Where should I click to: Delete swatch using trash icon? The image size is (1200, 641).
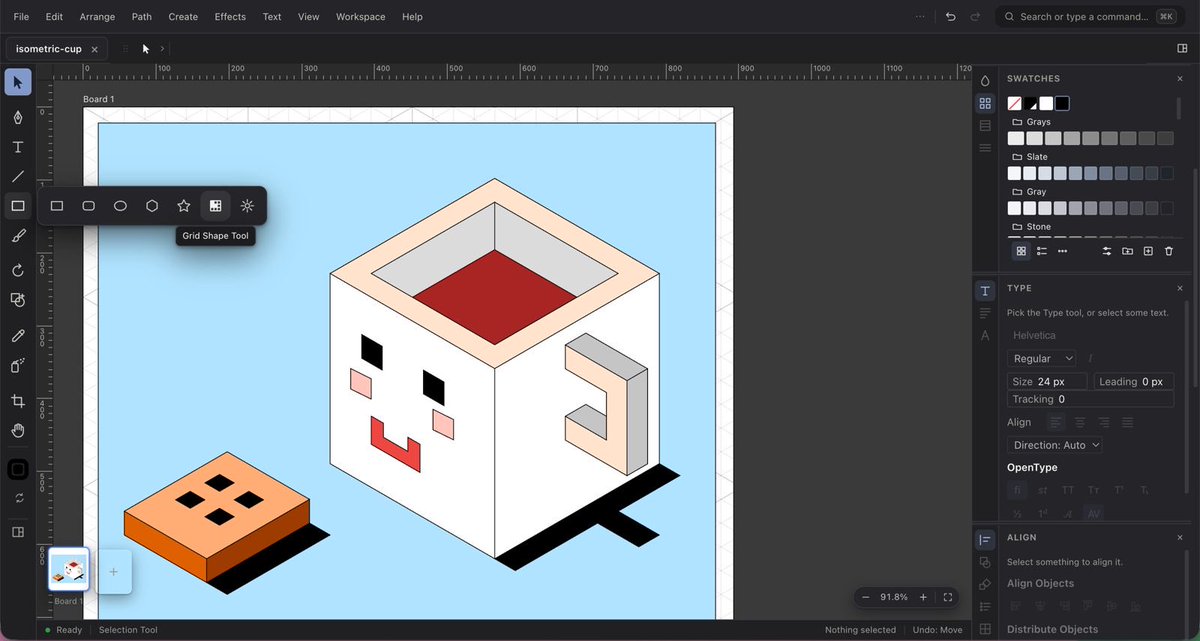[1169, 251]
